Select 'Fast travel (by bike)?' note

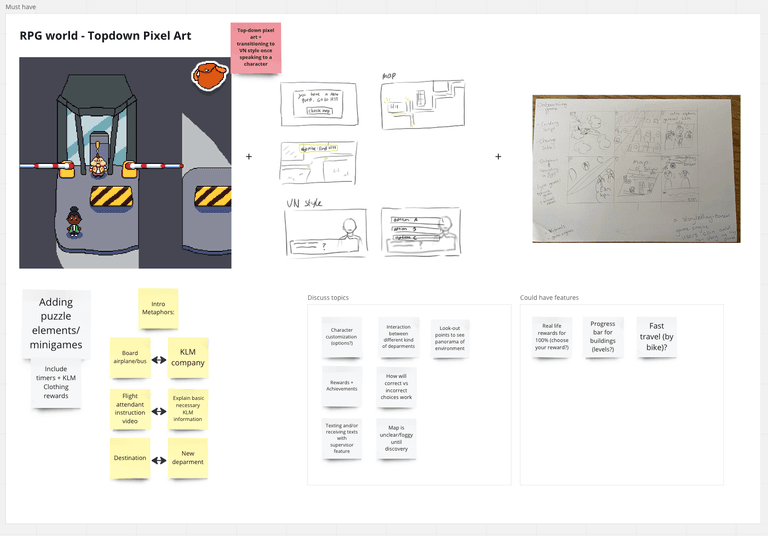pyautogui.click(x=657, y=337)
